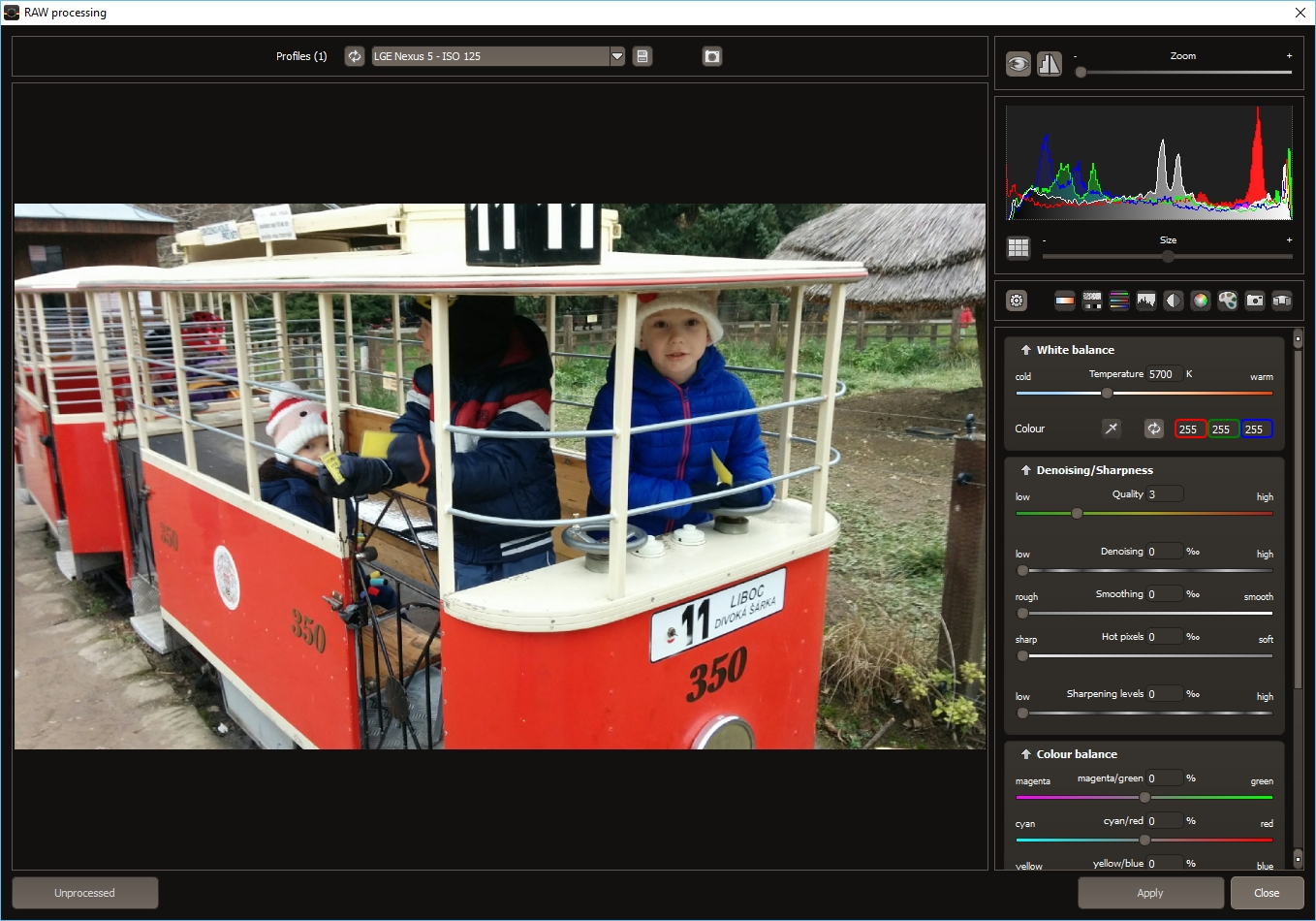The image size is (1316, 921).
Task: Collapse the White balance section
Action: pos(1025,350)
